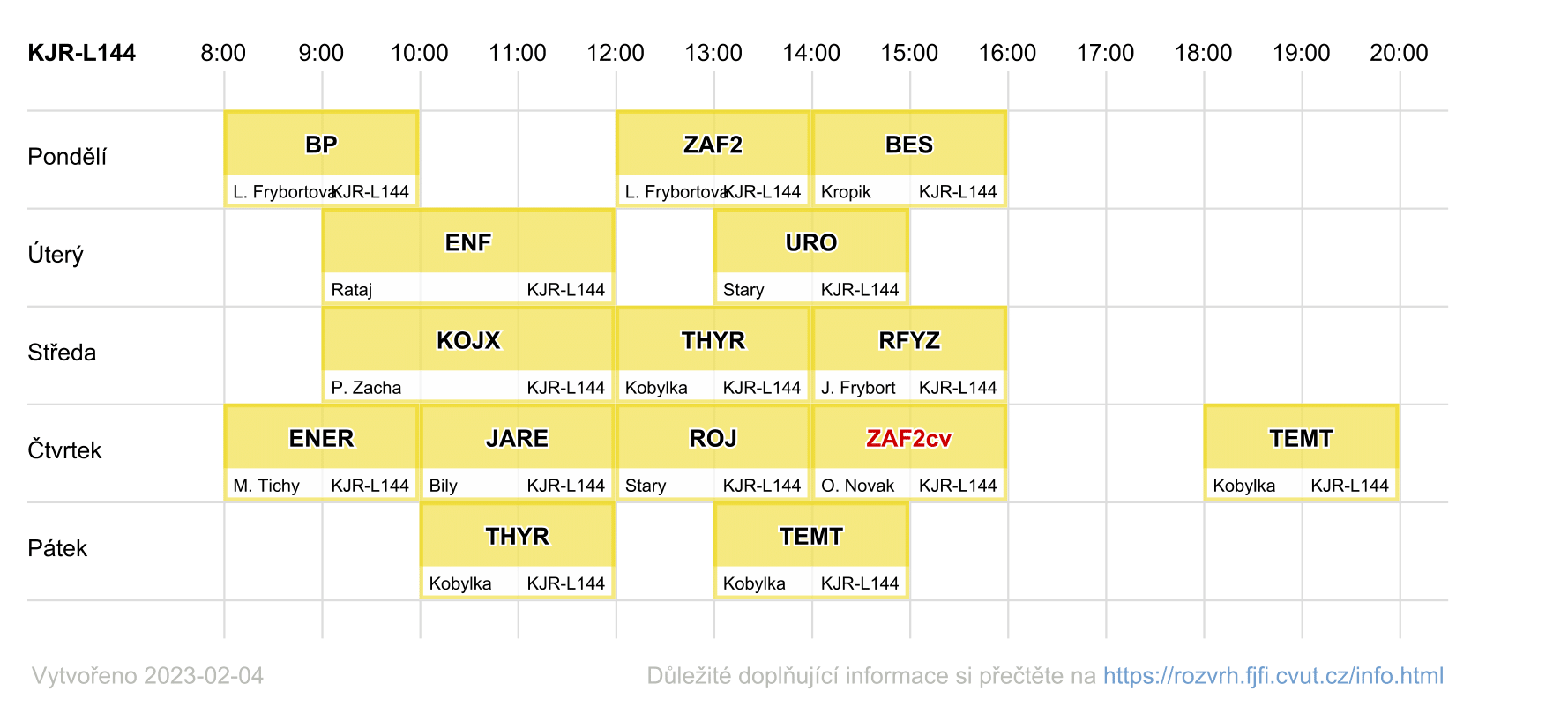The height and width of the screenshot is (713, 1568).
Task: Select the ROJ class on Čtvrtek
Action: 713,452
